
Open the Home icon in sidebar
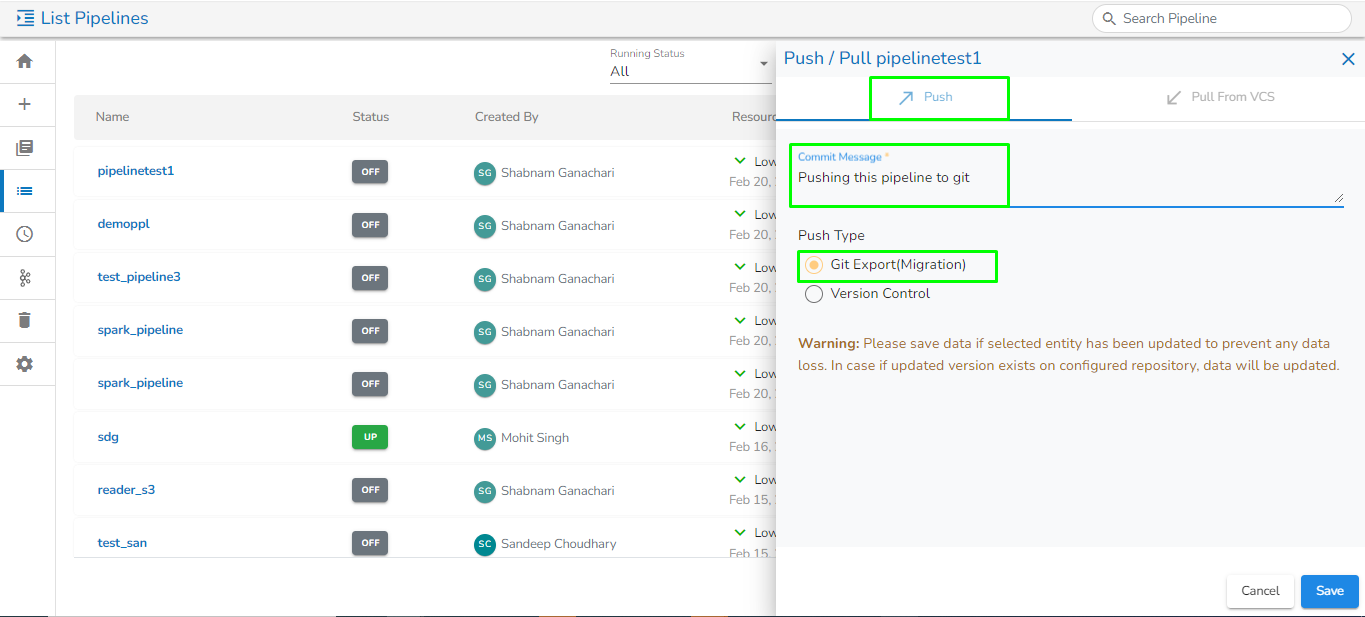click(x=25, y=61)
